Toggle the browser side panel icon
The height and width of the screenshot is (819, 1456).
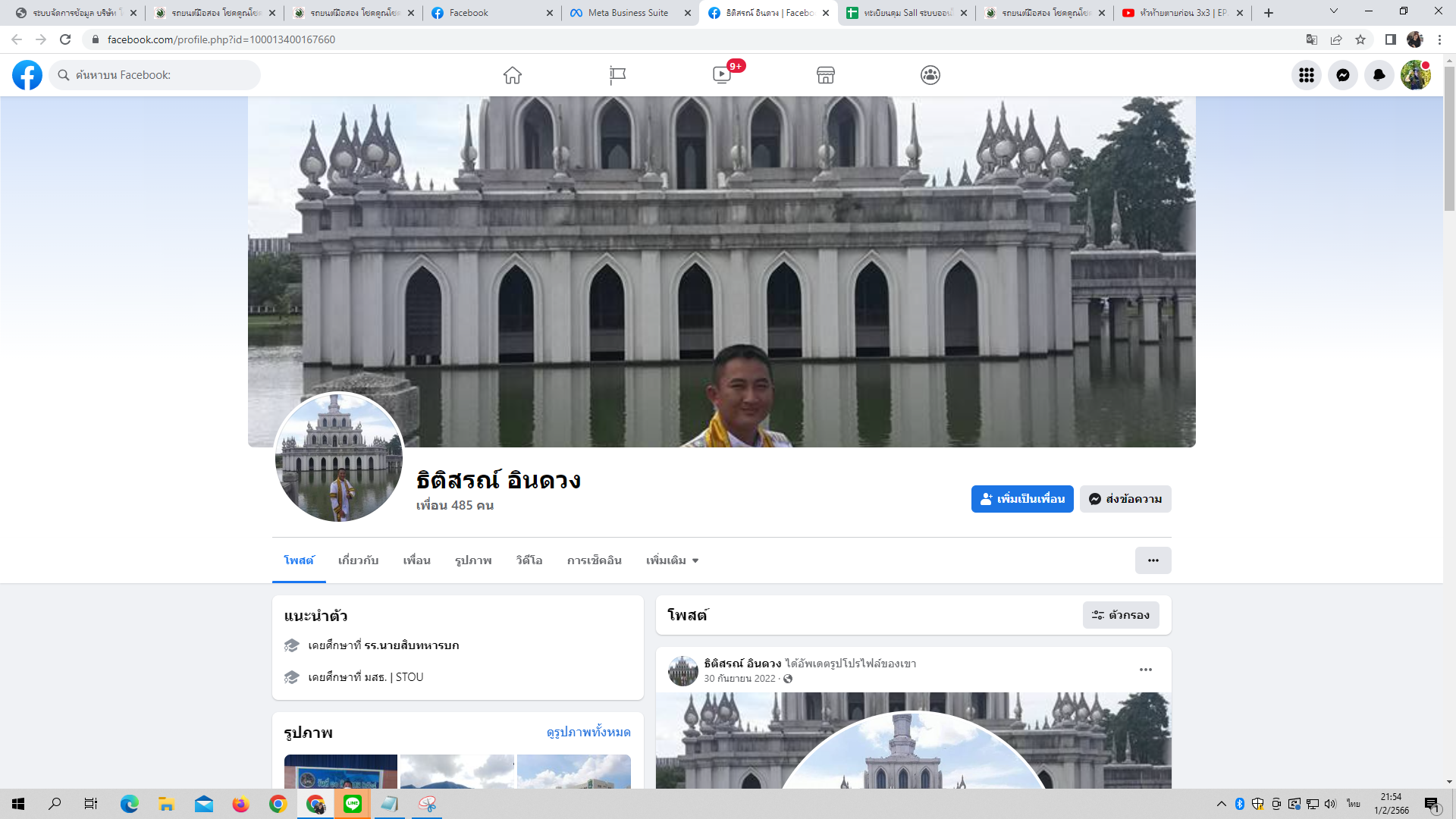tap(1390, 39)
